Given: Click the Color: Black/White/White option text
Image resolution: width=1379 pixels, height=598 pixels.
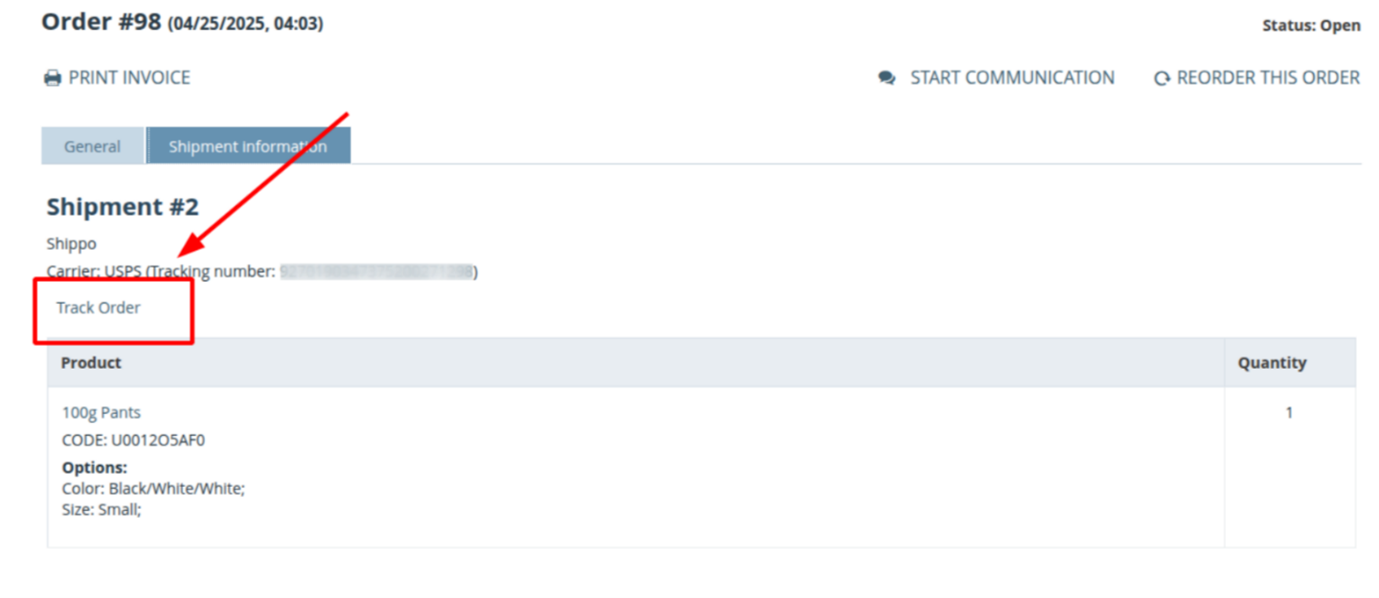Looking at the screenshot, I should pyautogui.click(x=154, y=489).
